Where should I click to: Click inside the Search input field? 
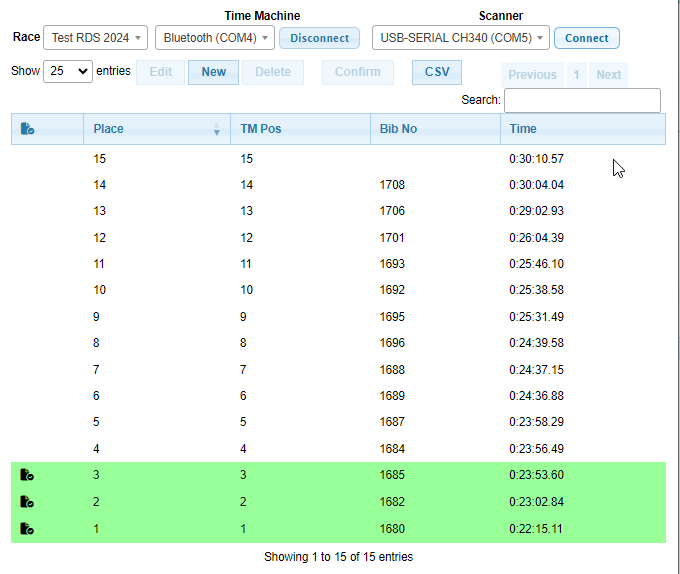click(x=582, y=100)
